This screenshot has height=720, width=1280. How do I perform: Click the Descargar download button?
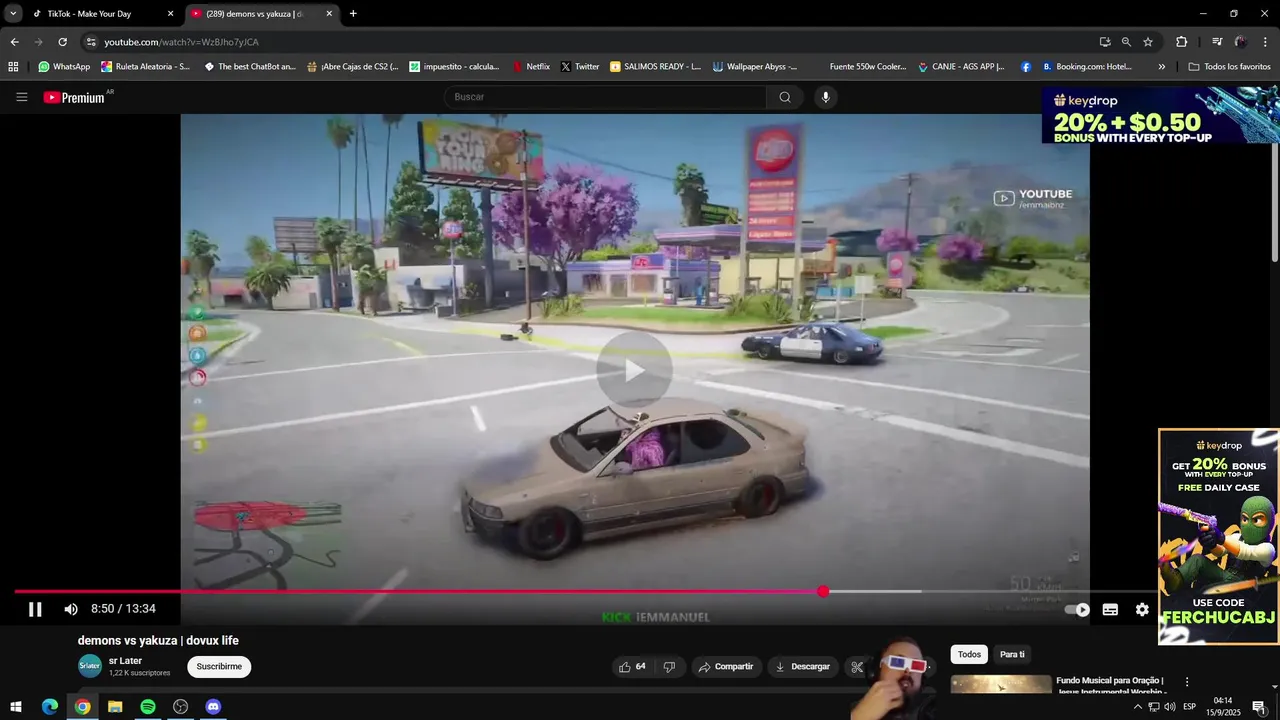click(x=802, y=667)
